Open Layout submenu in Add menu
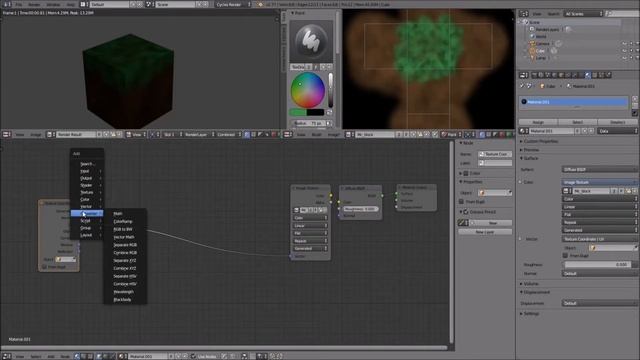Screen dimensions: 640x360 [x=87, y=235]
